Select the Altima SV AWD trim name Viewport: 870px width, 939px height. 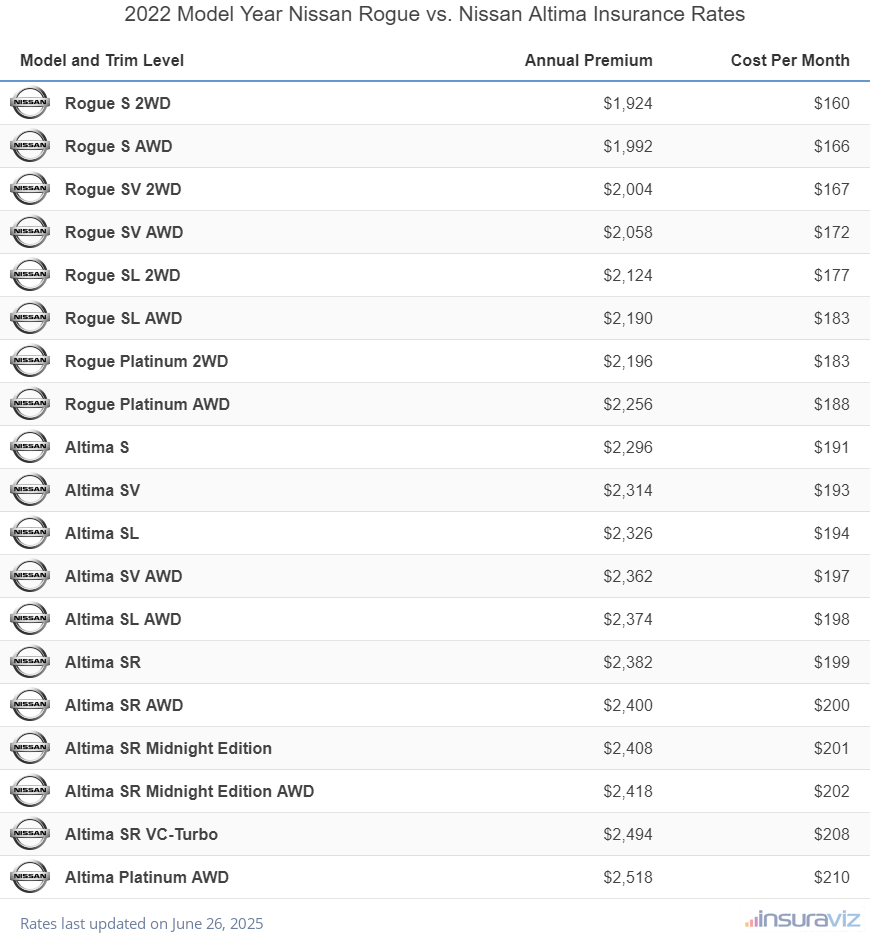(x=123, y=576)
